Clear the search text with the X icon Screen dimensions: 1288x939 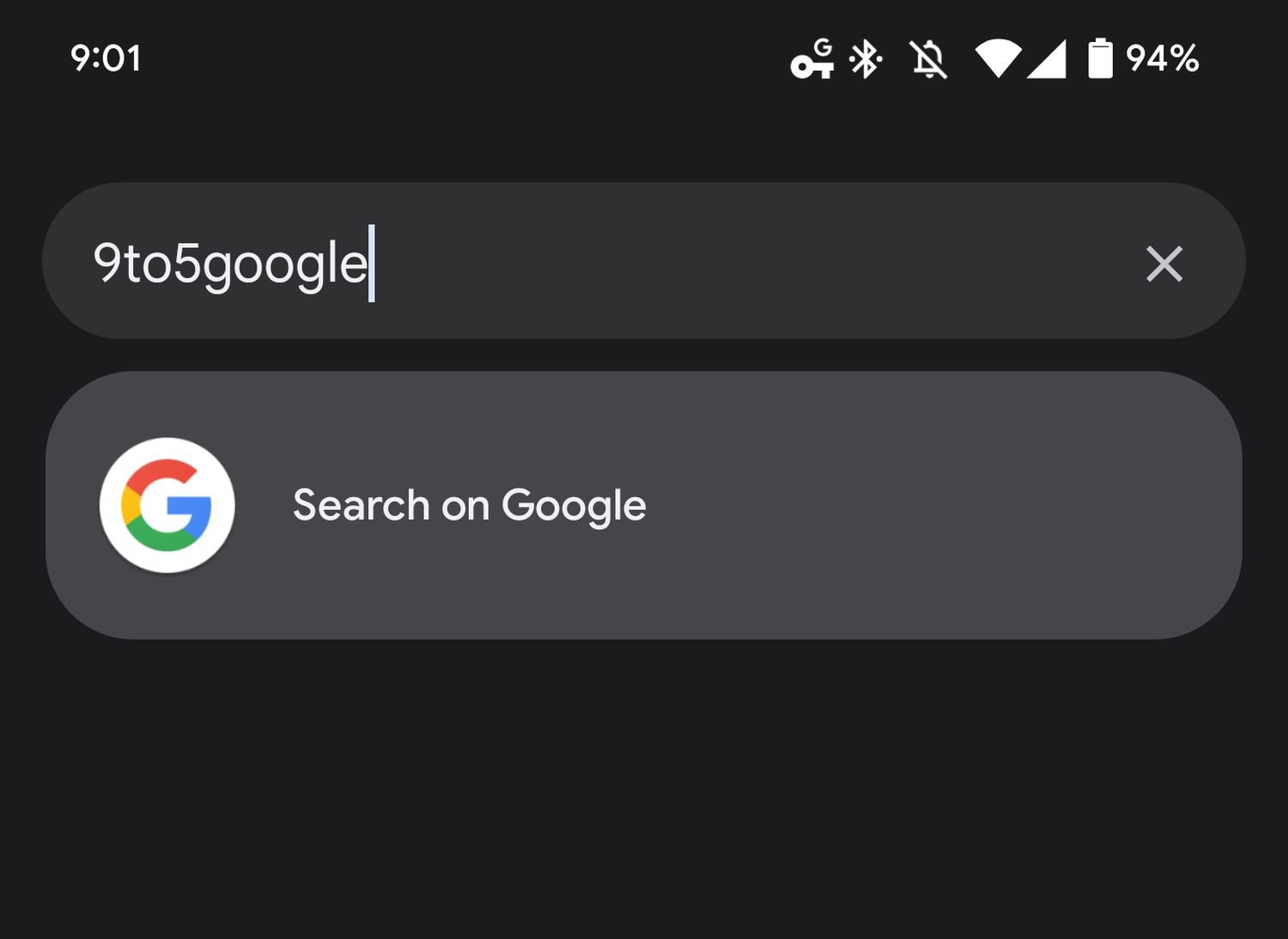click(1163, 264)
